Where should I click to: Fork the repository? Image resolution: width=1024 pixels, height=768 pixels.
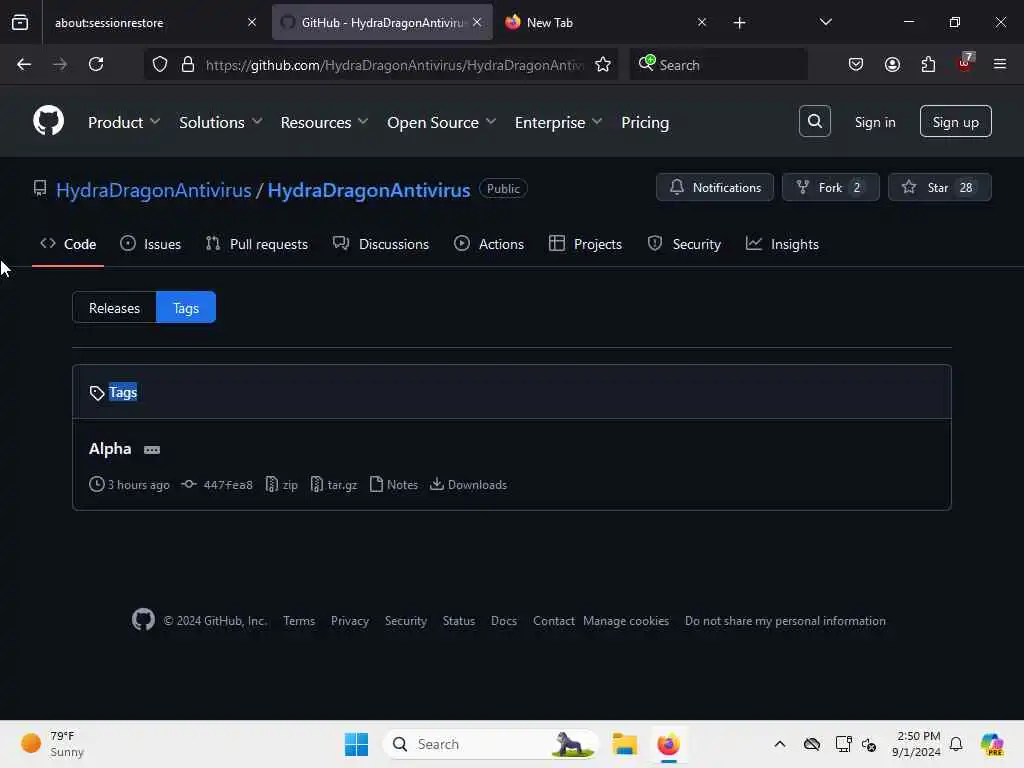coord(831,187)
